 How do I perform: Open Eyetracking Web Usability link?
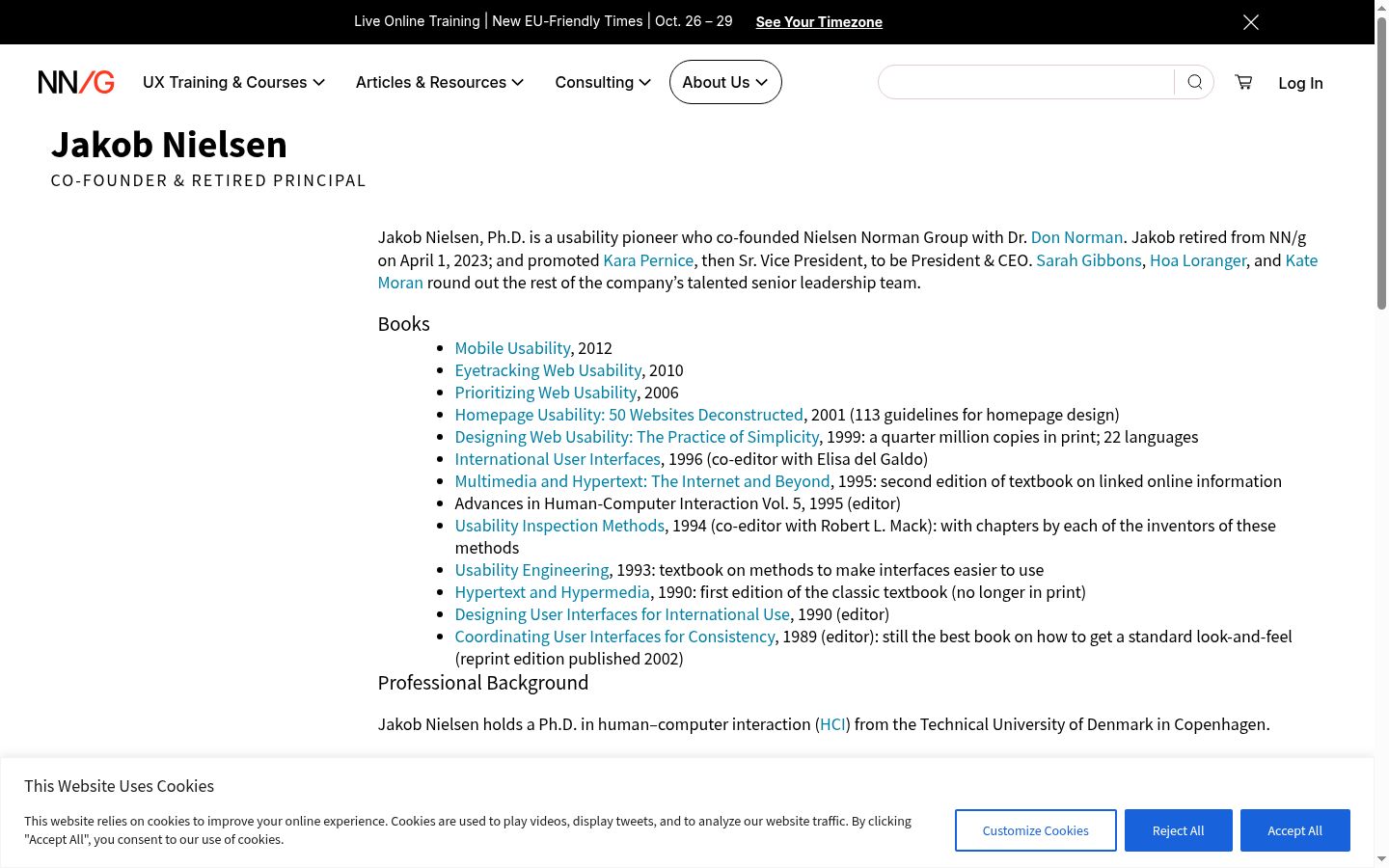pyautogui.click(x=548, y=370)
